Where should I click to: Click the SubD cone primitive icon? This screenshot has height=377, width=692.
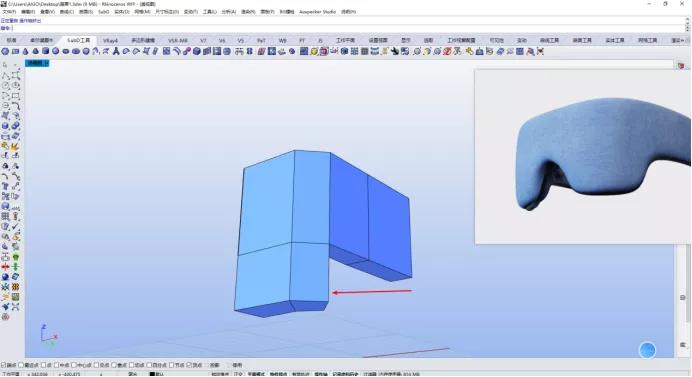[25, 51]
